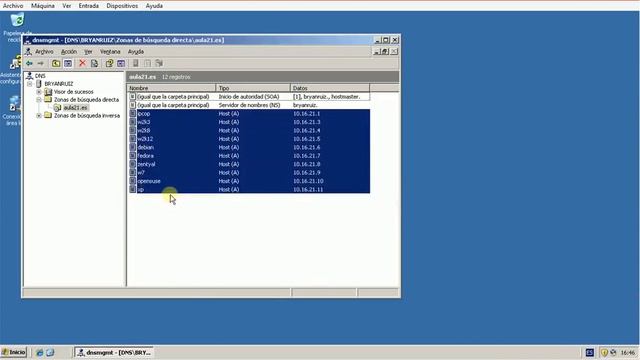Select Zonas de búsqueda directa folder
This screenshot has height=360, width=640.
pos(86,100)
